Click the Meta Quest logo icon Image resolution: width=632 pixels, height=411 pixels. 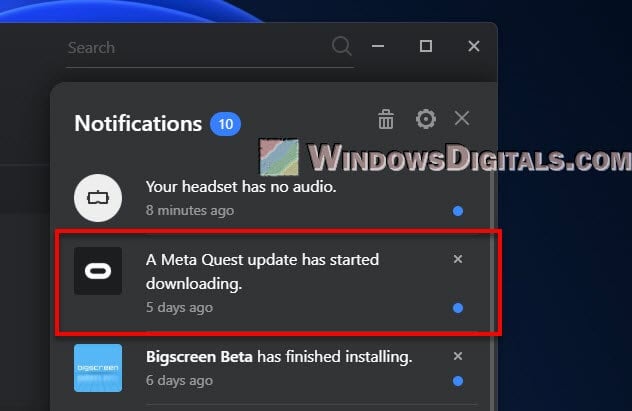[x=98, y=271]
